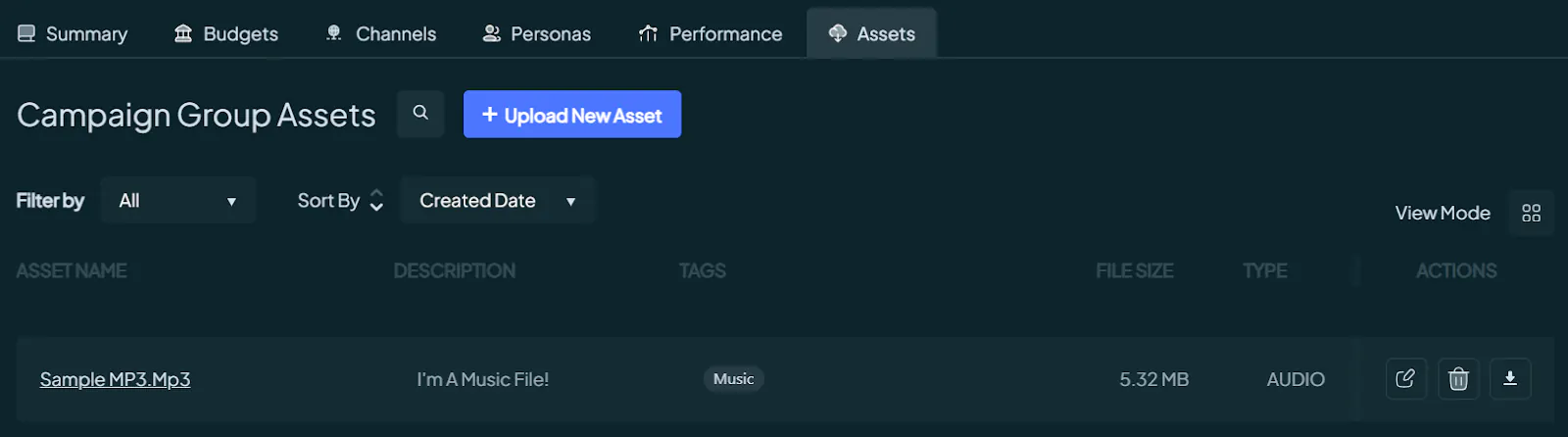Open the Created Date sort dropdown
1568x437 pixels.
click(498, 201)
